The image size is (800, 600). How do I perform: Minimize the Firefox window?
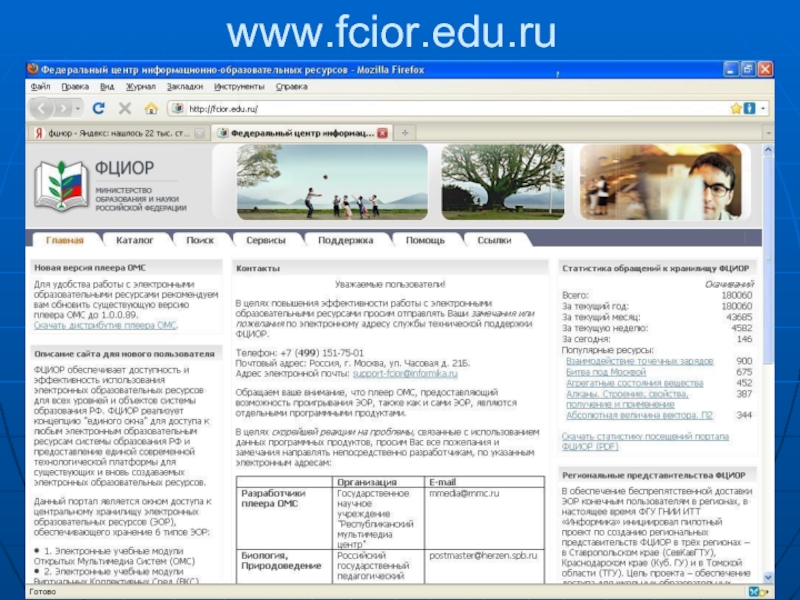tap(731, 69)
